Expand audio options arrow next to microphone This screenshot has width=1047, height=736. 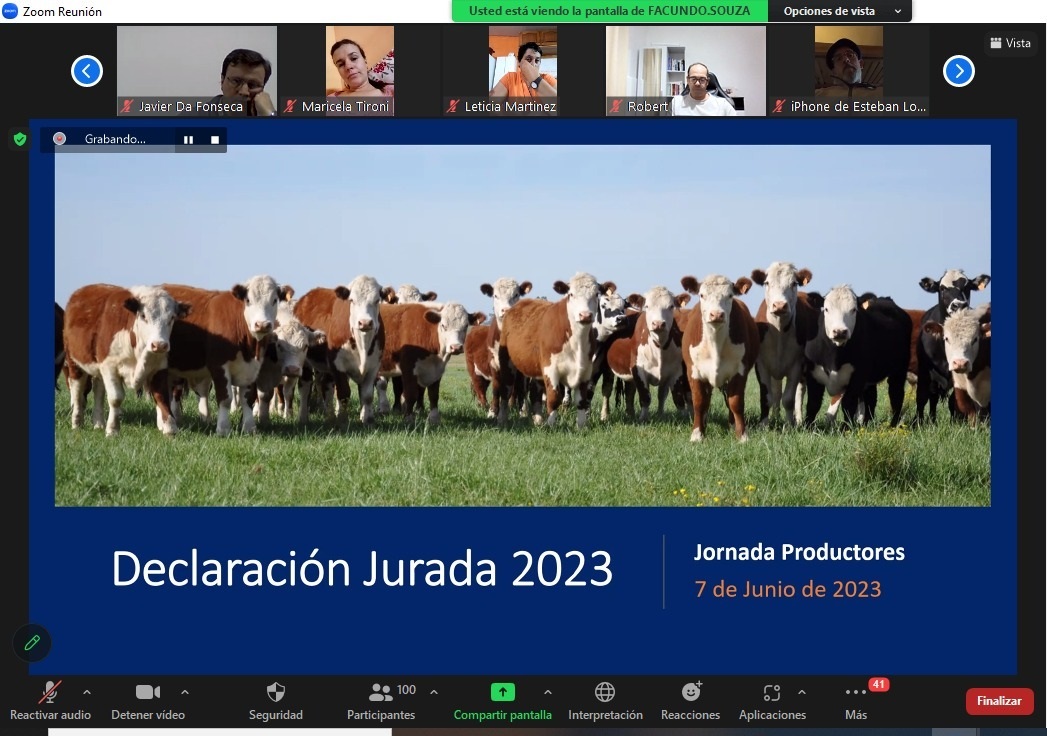[87, 692]
